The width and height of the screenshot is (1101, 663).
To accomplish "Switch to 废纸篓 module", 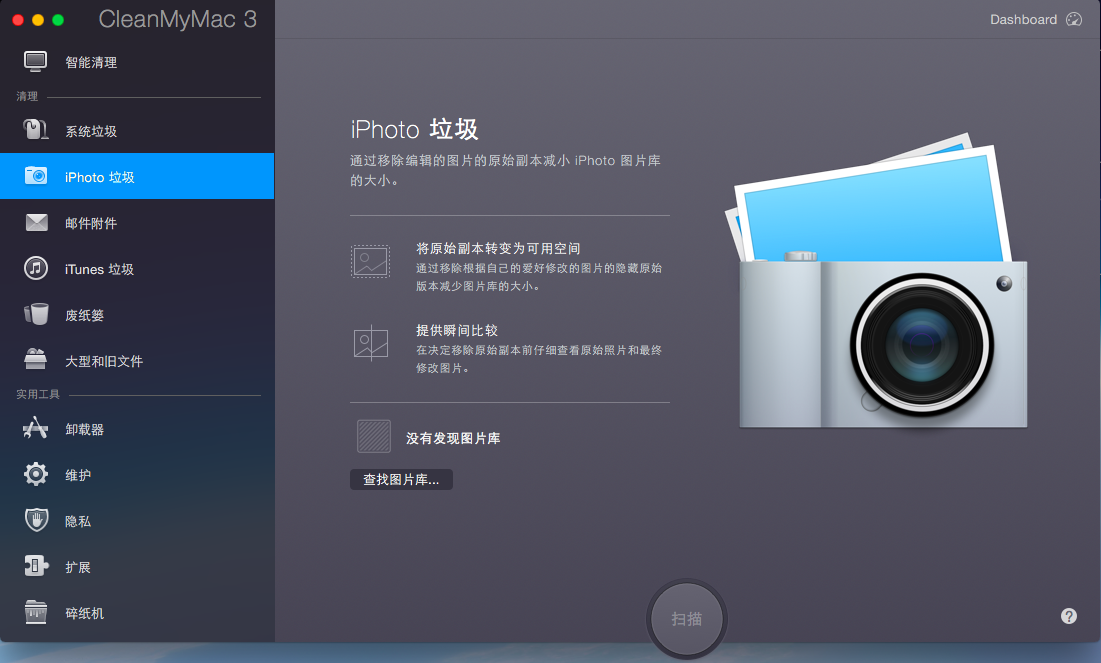I will click(137, 315).
